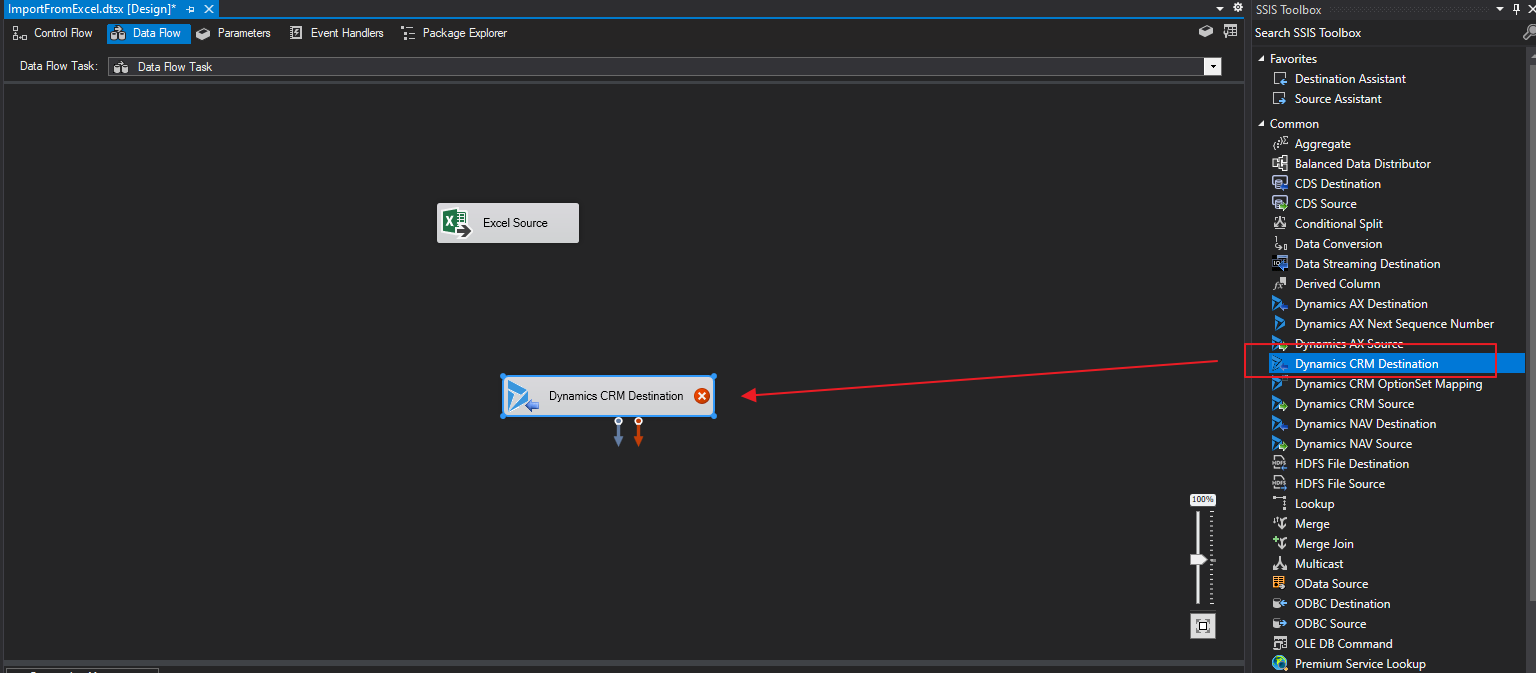Image resolution: width=1536 pixels, height=673 pixels.
Task: Collapse the Common section in toolbox
Action: pos(1262,124)
